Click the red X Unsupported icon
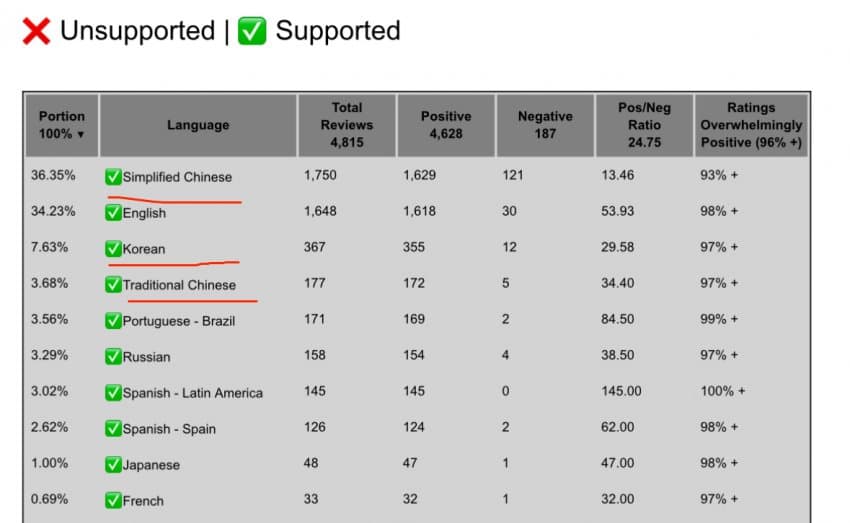Viewport: 850px width, 523px height. (36, 31)
